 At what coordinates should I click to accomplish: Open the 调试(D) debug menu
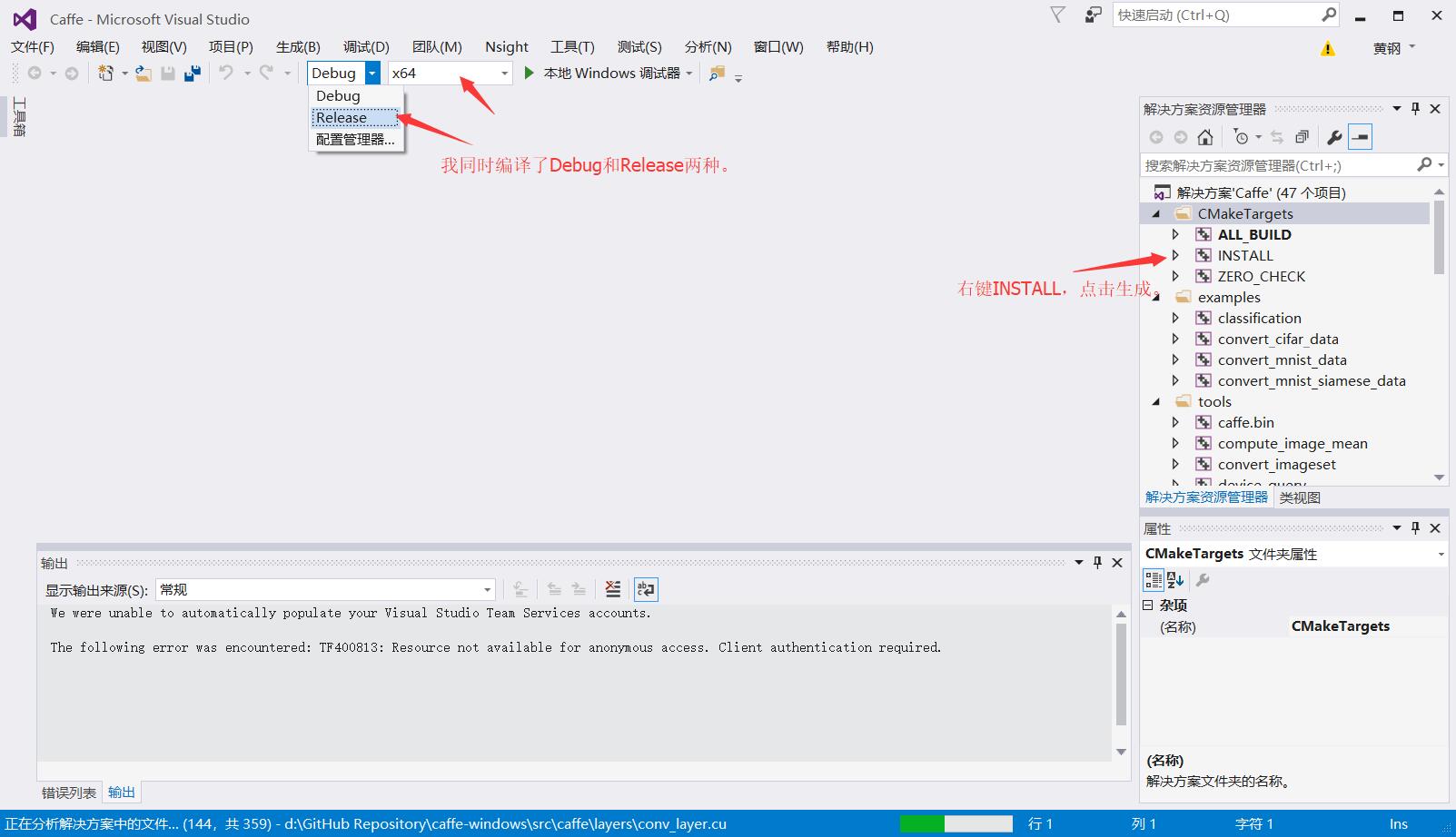[x=366, y=47]
